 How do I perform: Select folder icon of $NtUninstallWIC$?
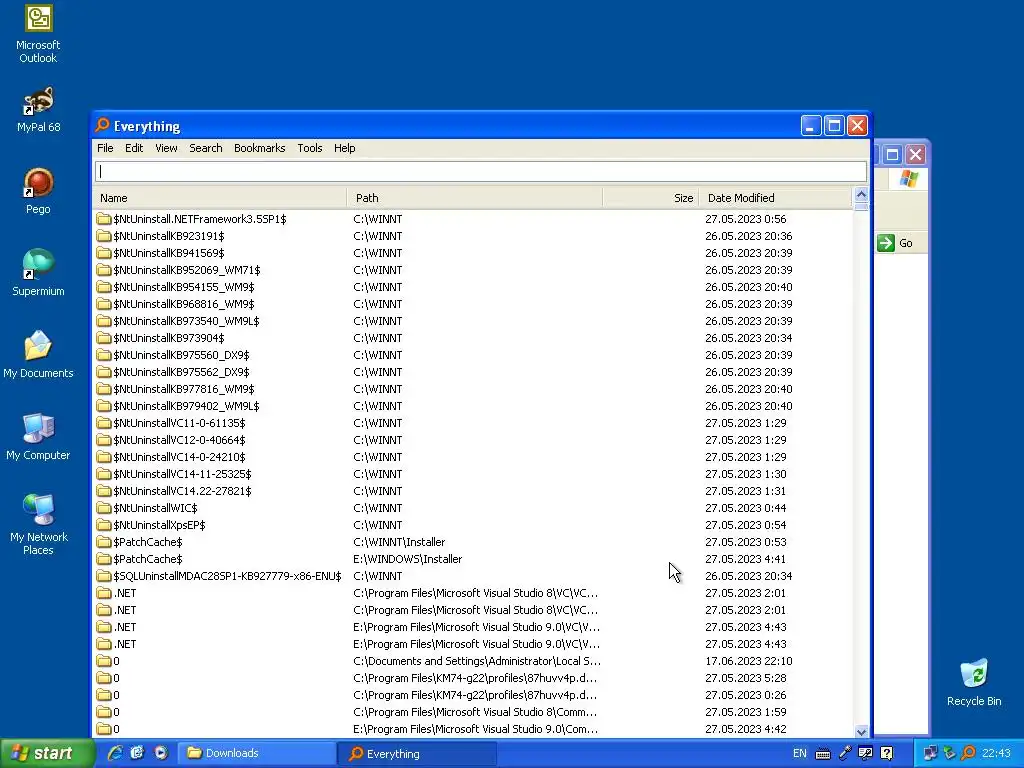(x=104, y=508)
